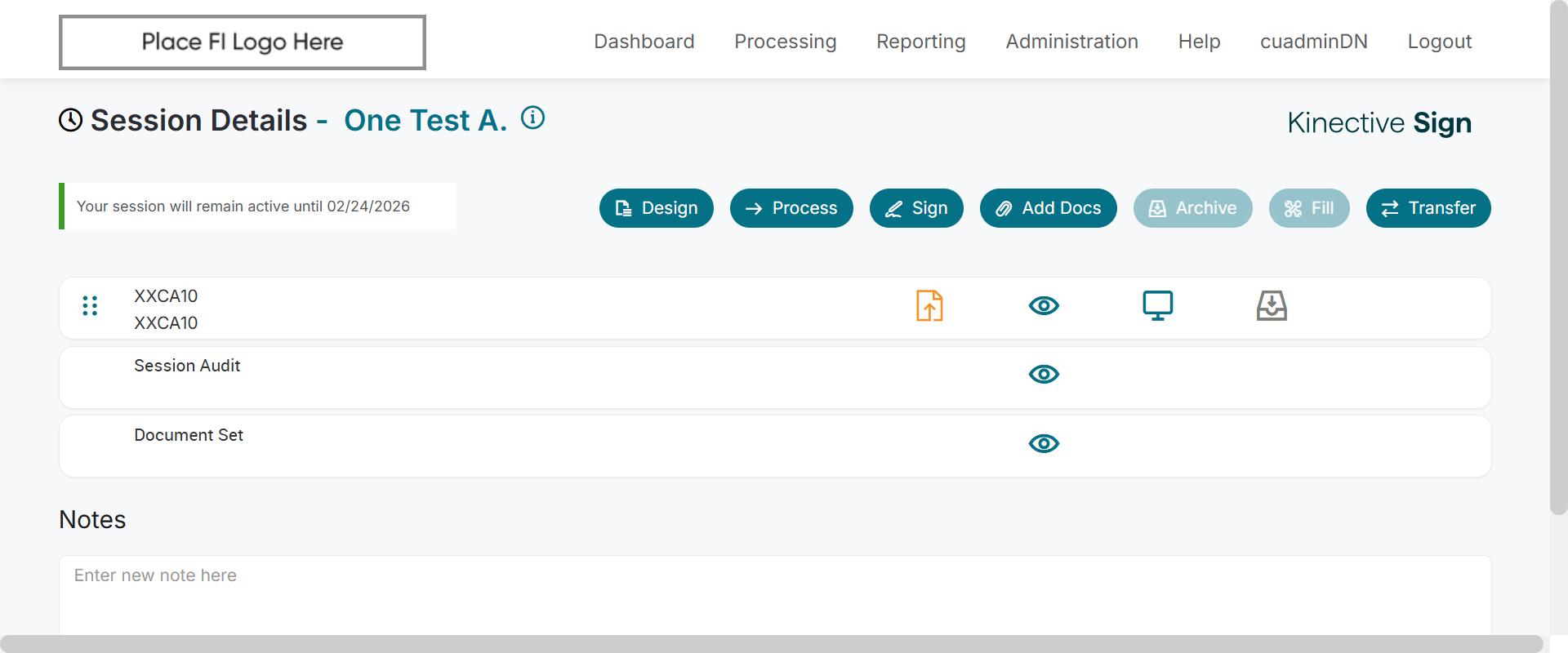
Task: Open the Administration menu
Action: [1071, 42]
